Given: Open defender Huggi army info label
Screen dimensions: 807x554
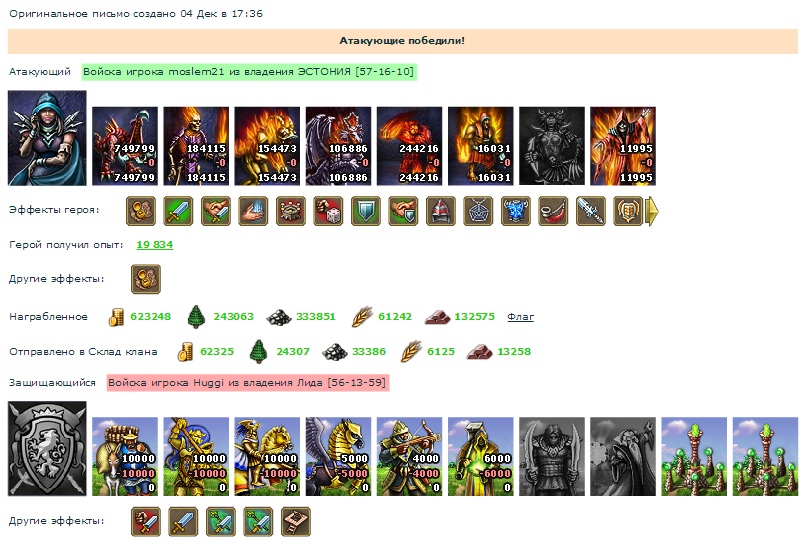Looking at the screenshot, I should (x=248, y=383).
